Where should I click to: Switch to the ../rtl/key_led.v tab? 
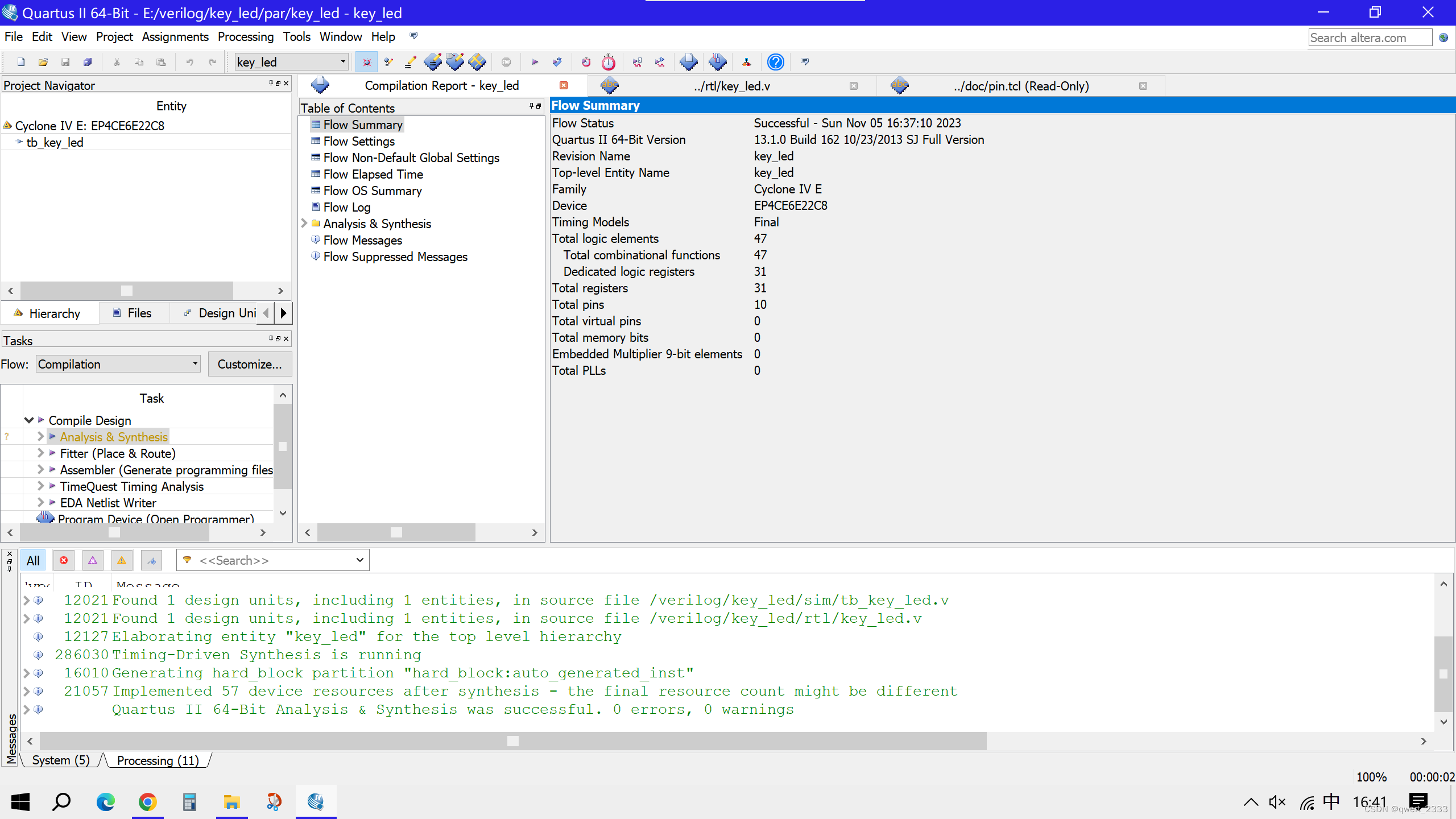(x=731, y=86)
